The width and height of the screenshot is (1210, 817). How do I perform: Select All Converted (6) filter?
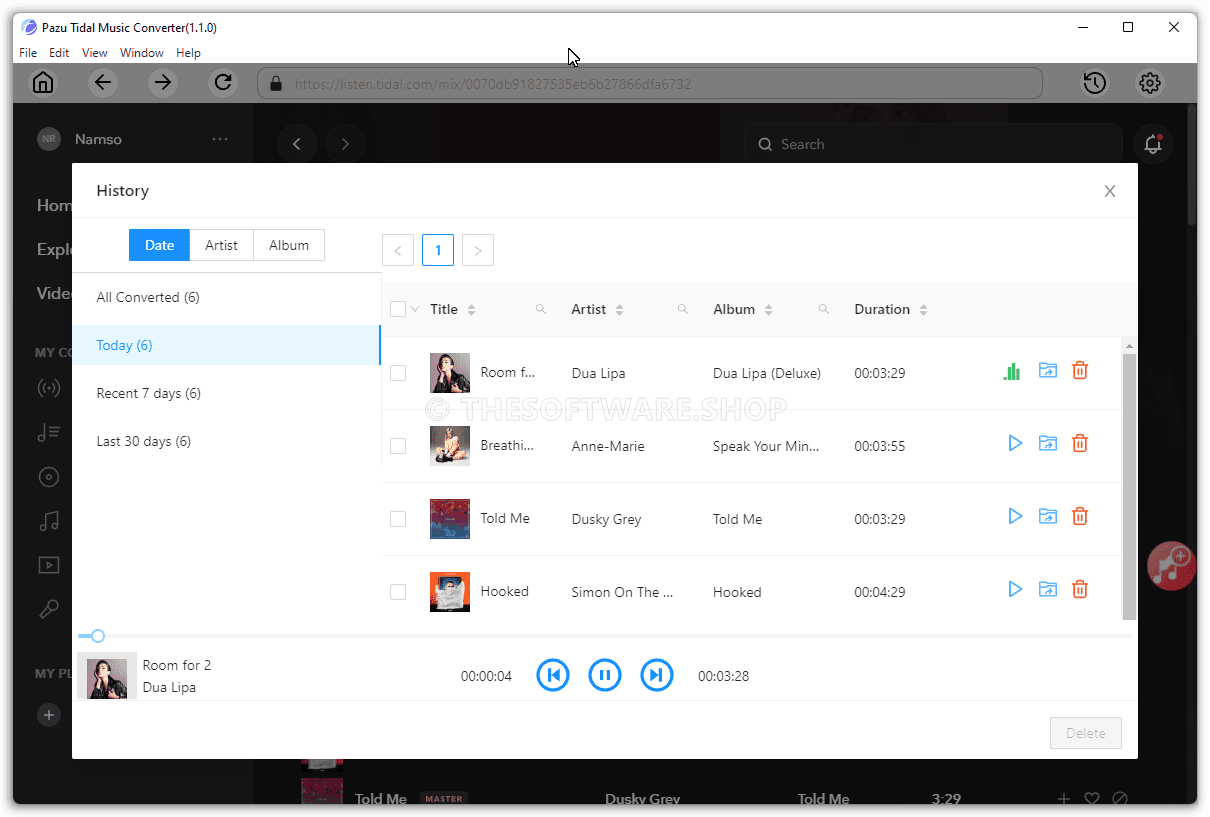[x=226, y=297]
